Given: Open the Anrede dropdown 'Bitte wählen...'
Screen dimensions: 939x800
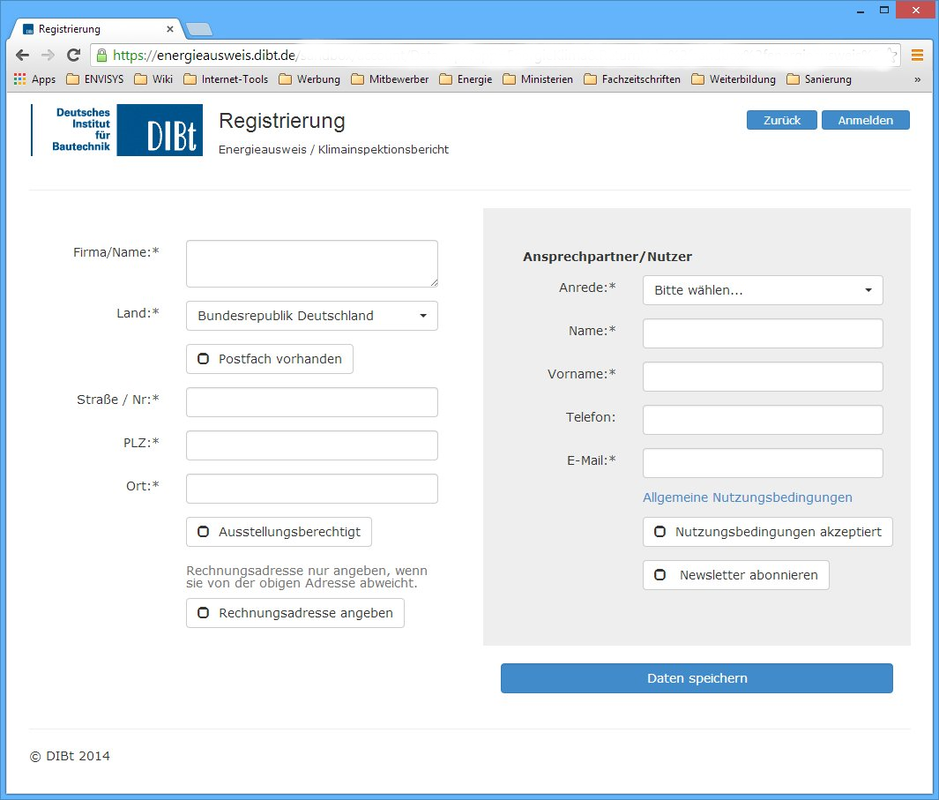Looking at the screenshot, I should pos(762,290).
